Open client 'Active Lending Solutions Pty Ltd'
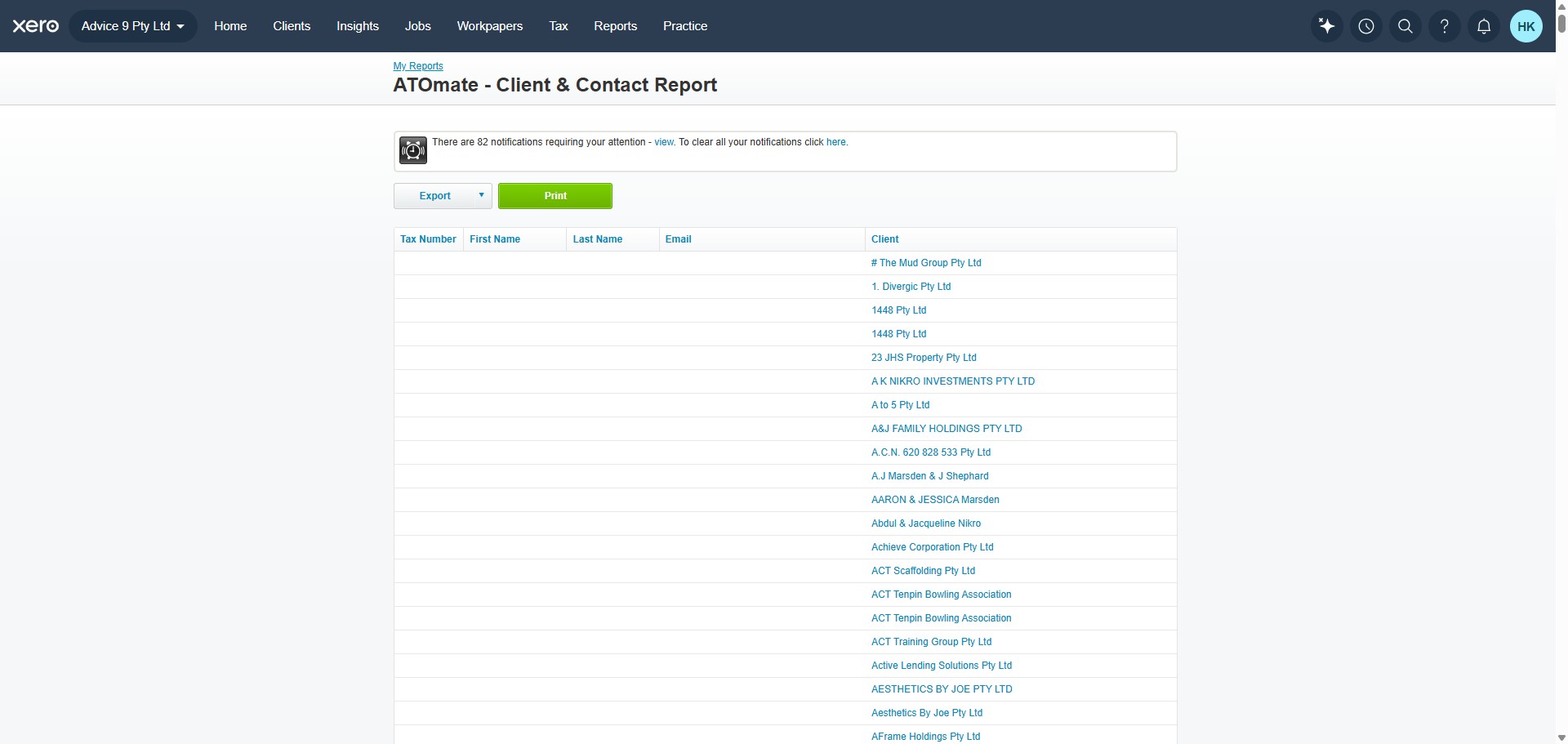 942,666
